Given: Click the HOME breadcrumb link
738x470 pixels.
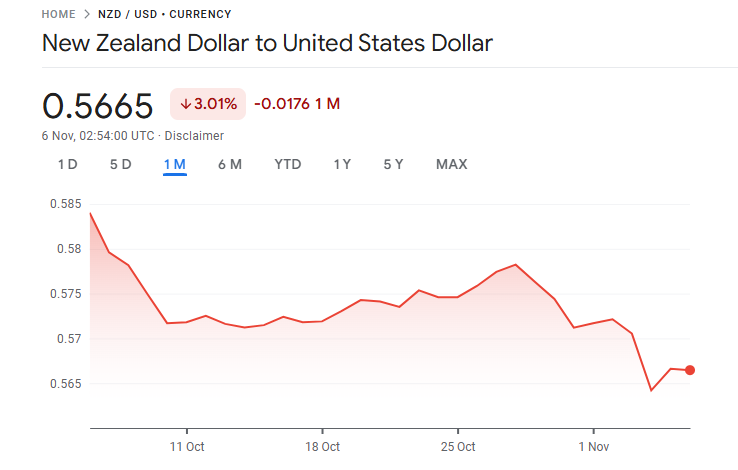Looking at the screenshot, I should (59, 14).
